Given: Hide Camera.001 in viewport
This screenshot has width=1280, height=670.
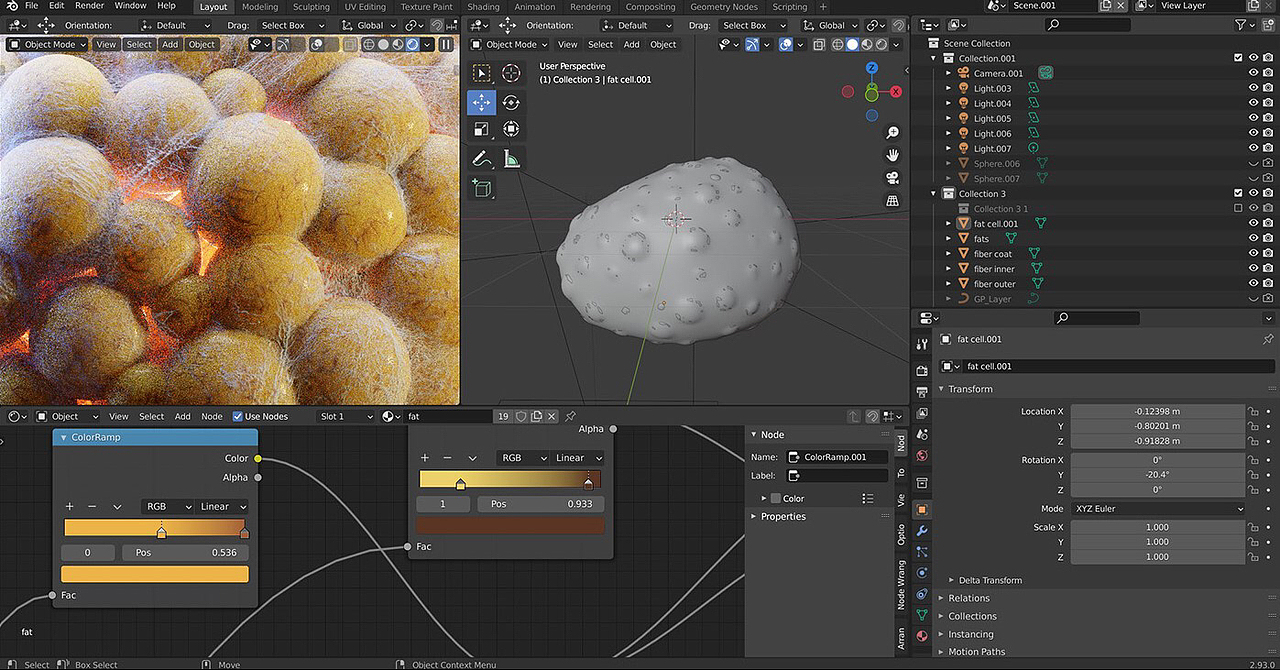Looking at the screenshot, I should pyautogui.click(x=1253, y=73).
